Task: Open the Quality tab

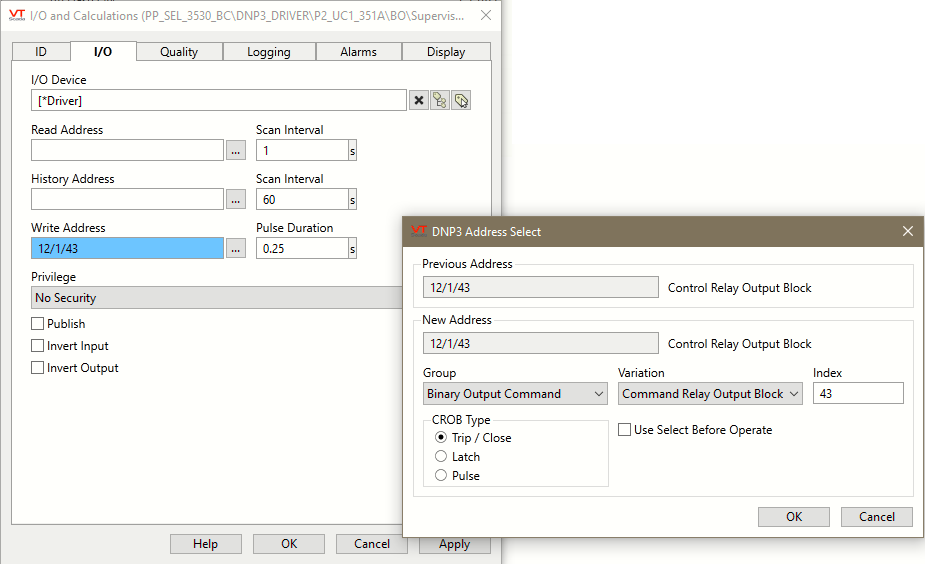Action: coord(179,52)
